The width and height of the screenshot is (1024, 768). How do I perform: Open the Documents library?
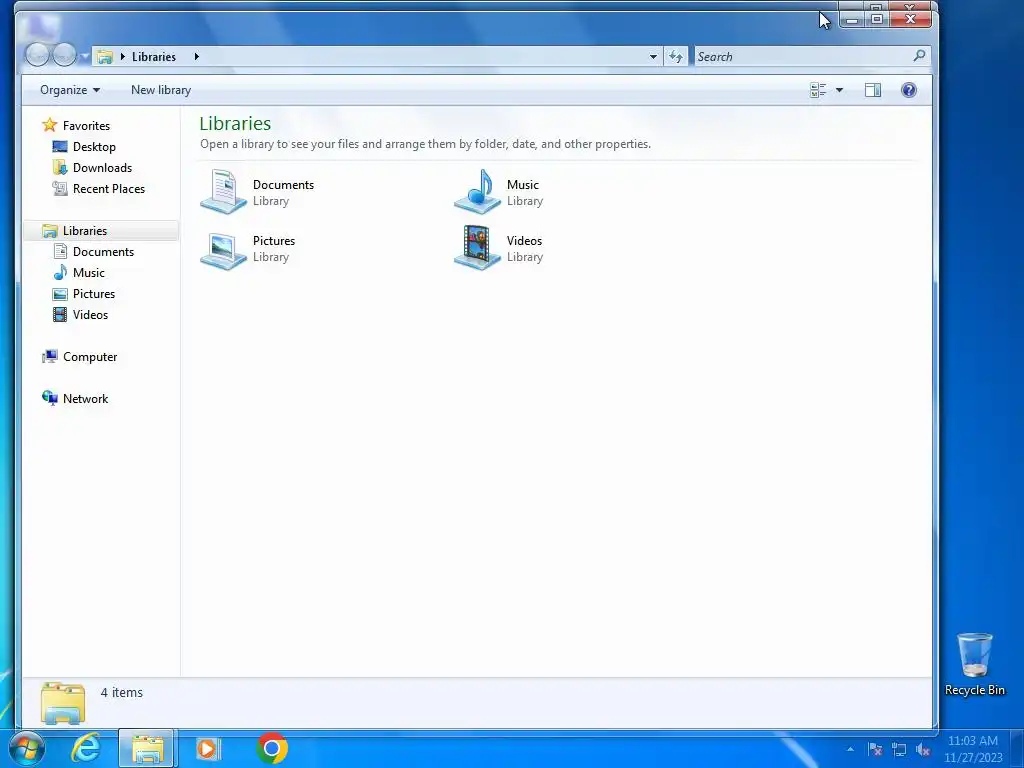(x=257, y=192)
